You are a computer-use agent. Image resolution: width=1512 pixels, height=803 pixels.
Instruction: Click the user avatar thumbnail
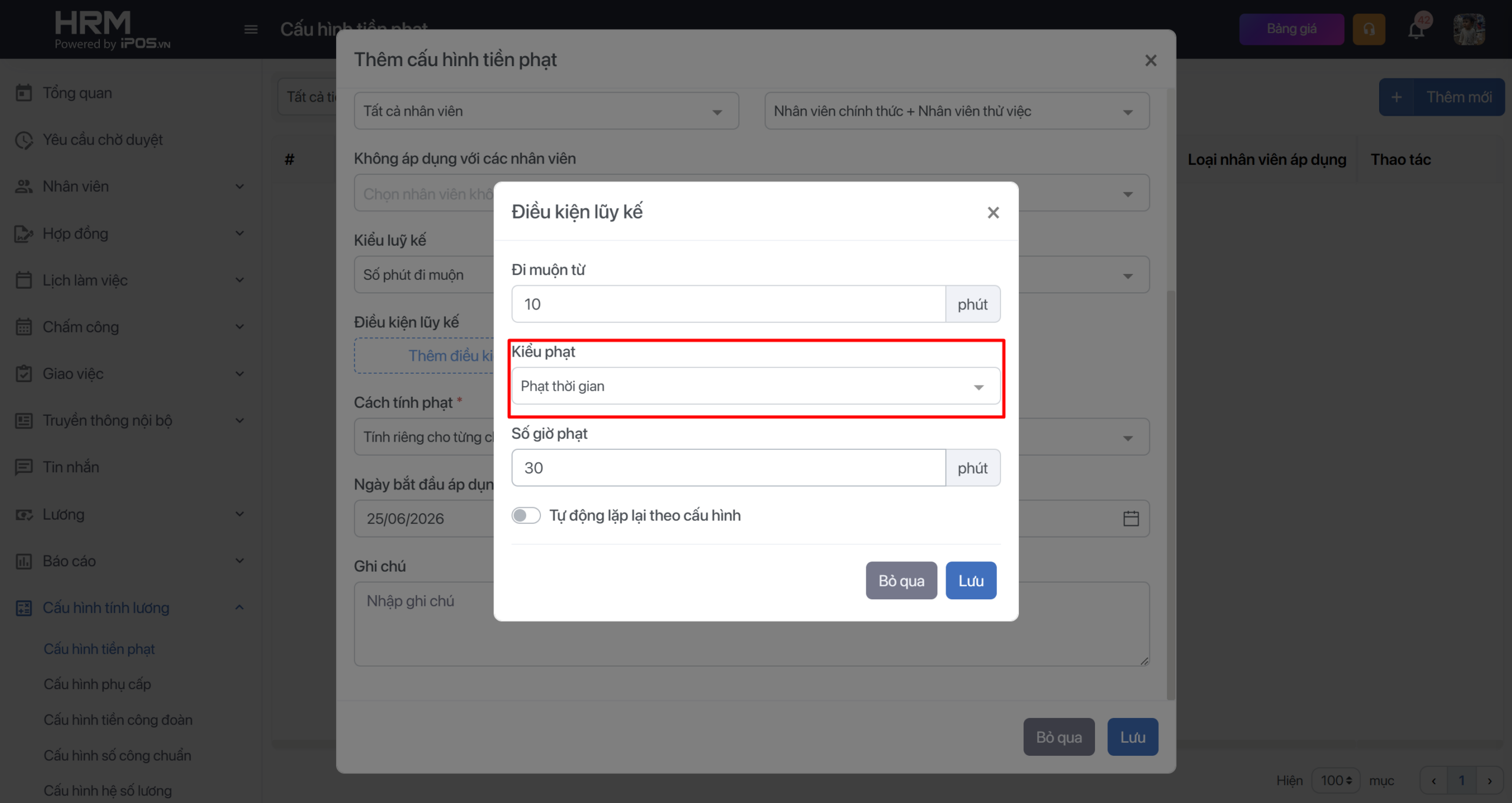click(x=1469, y=29)
